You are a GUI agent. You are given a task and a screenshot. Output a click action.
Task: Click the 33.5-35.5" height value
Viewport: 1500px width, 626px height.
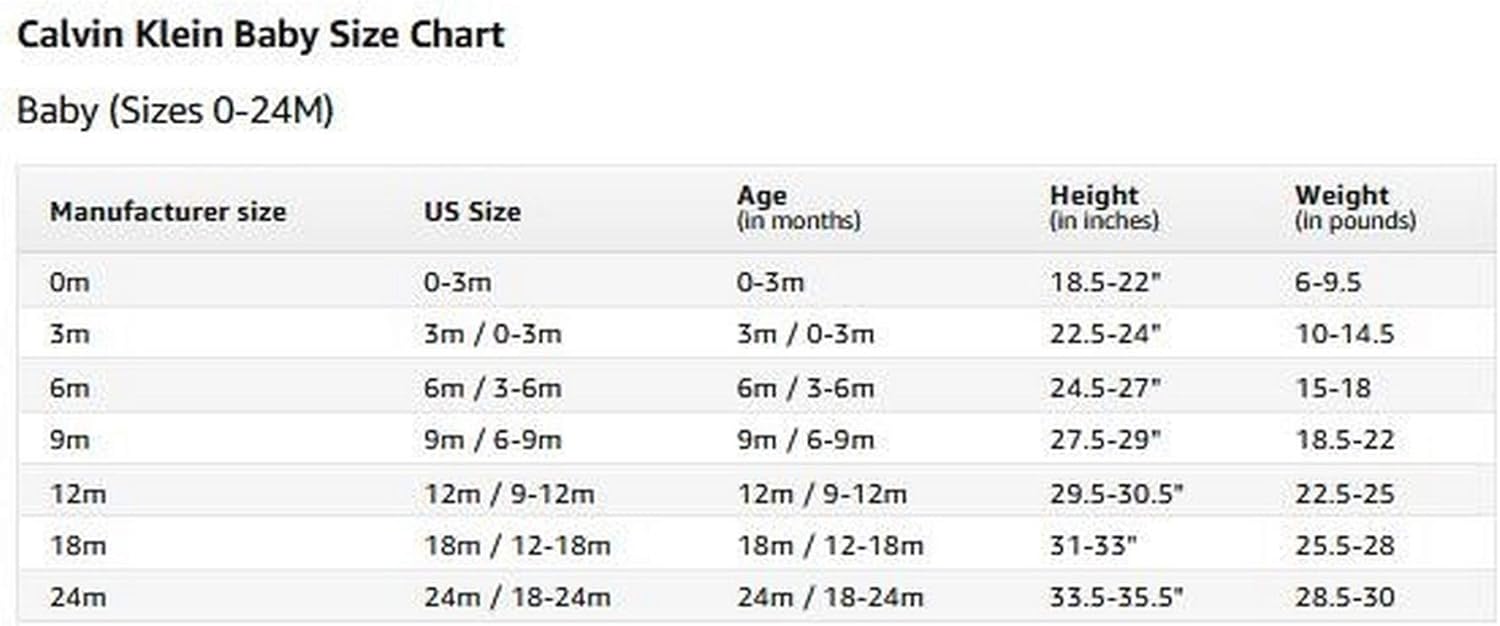click(x=1117, y=598)
